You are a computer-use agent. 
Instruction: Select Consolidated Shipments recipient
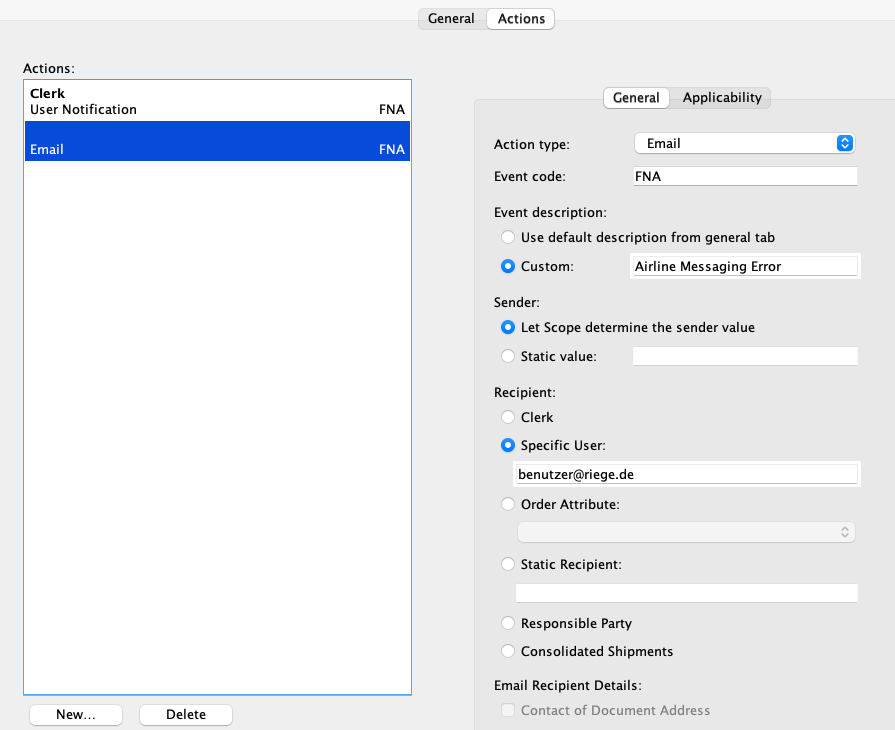click(508, 650)
